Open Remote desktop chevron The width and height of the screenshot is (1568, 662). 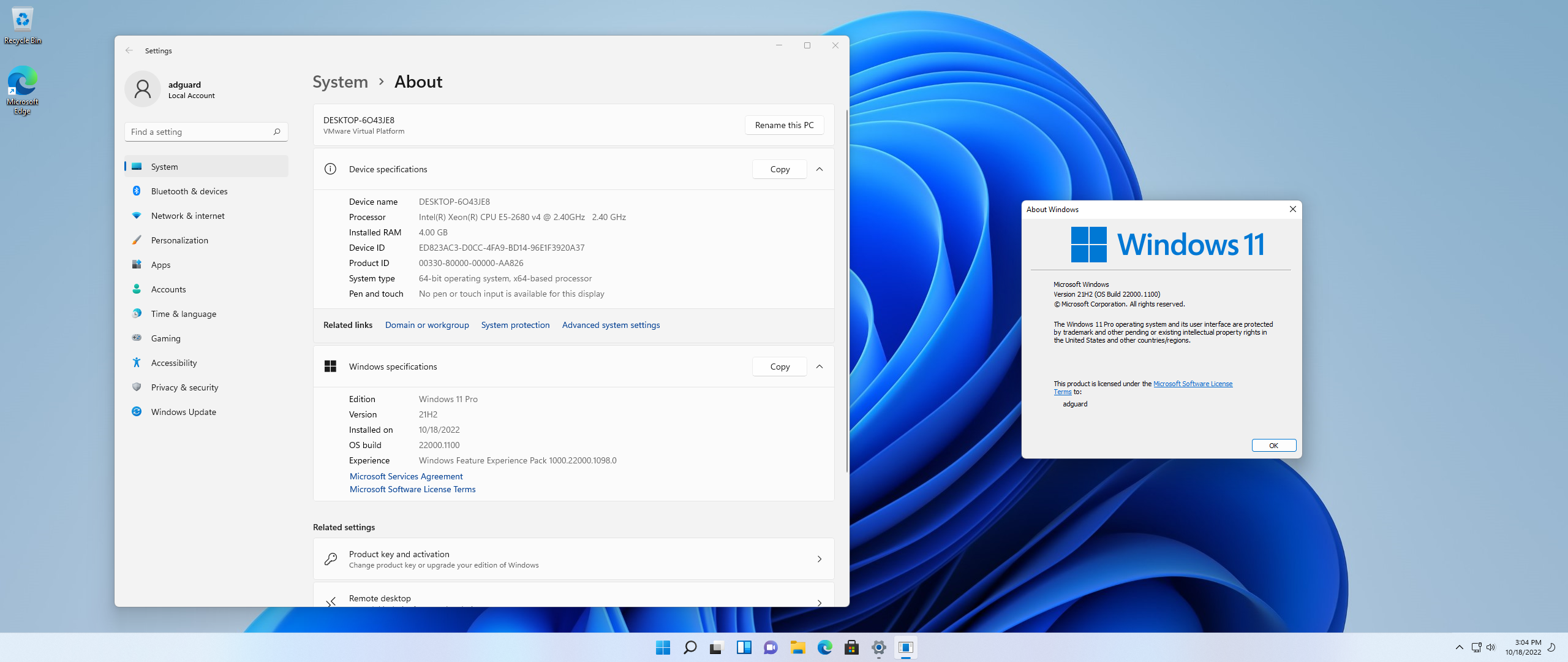click(x=820, y=603)
